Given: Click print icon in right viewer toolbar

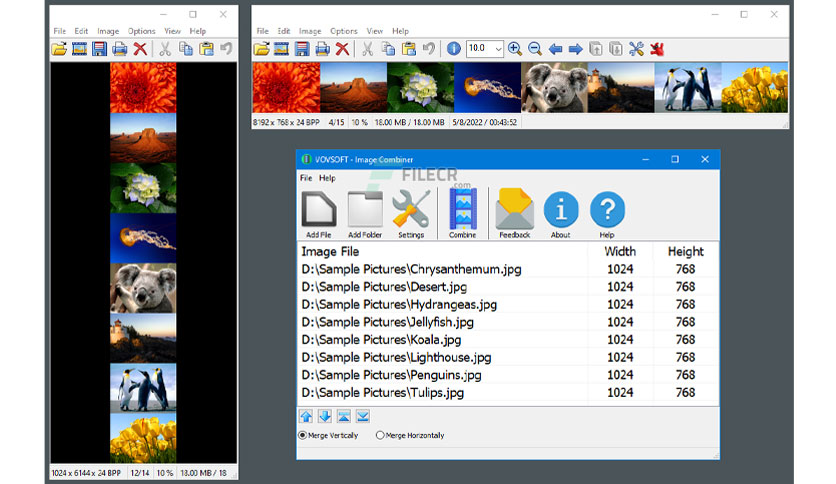Looking at the screenshot, I should 323,49.
